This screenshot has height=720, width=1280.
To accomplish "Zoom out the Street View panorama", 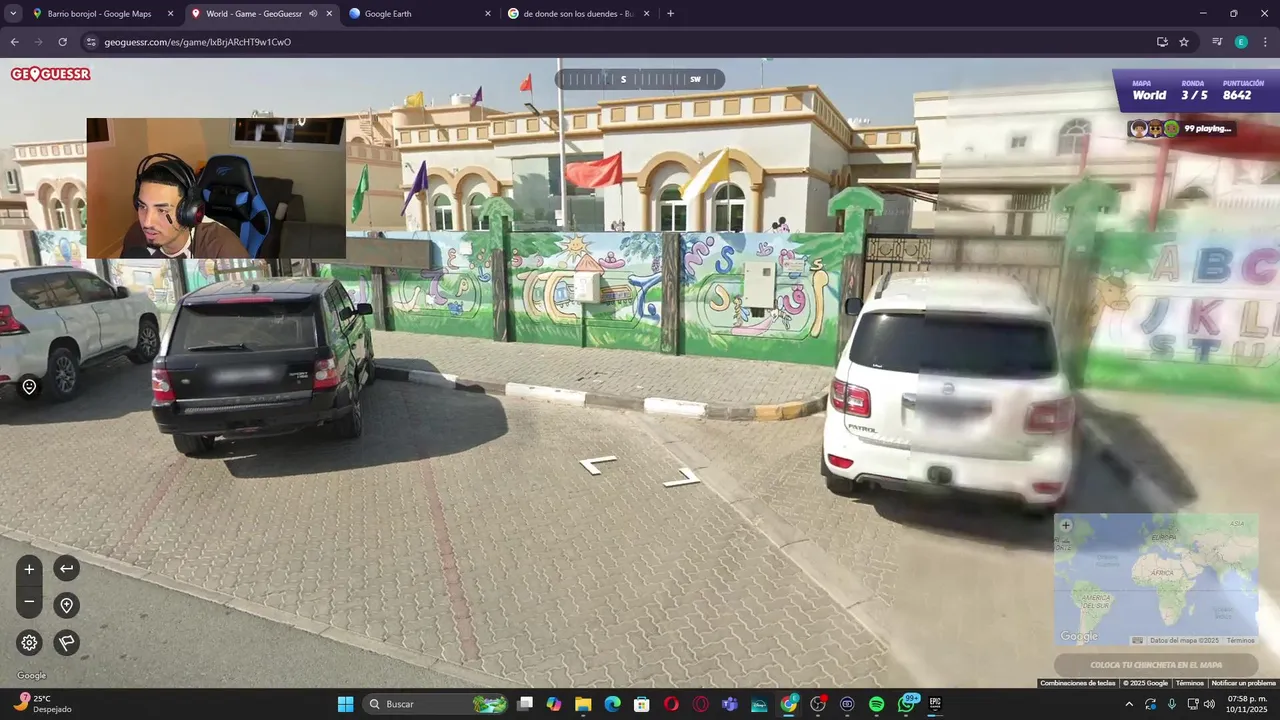I will (x=29, y=602).
